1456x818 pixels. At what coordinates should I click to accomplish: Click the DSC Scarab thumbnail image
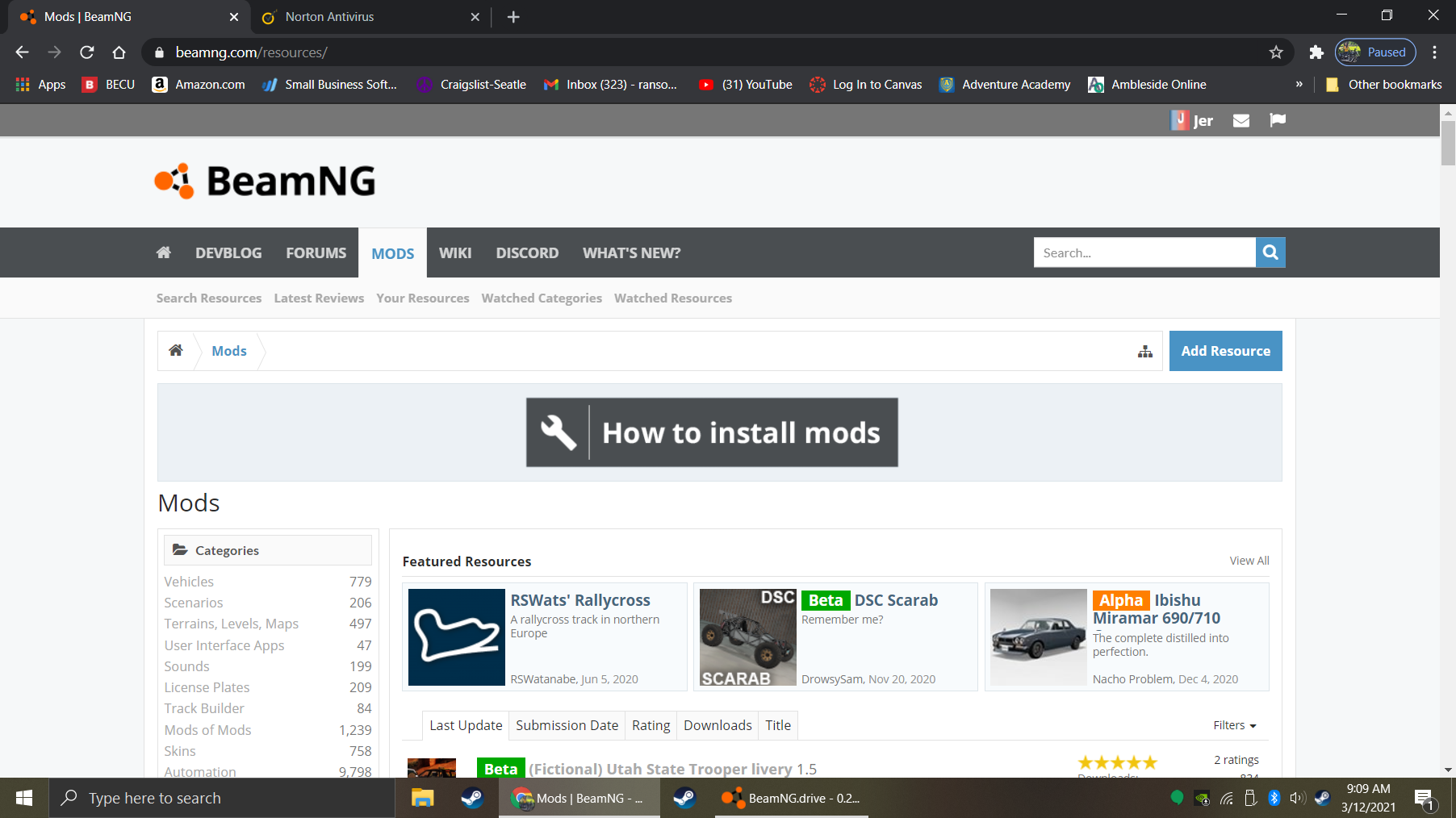tap(748, 637)
